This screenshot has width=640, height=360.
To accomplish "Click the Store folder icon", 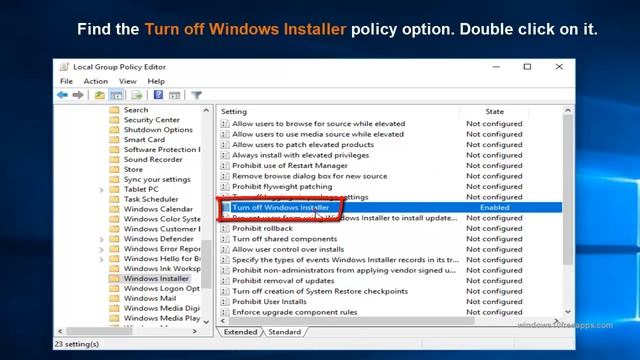I will 115,169.
